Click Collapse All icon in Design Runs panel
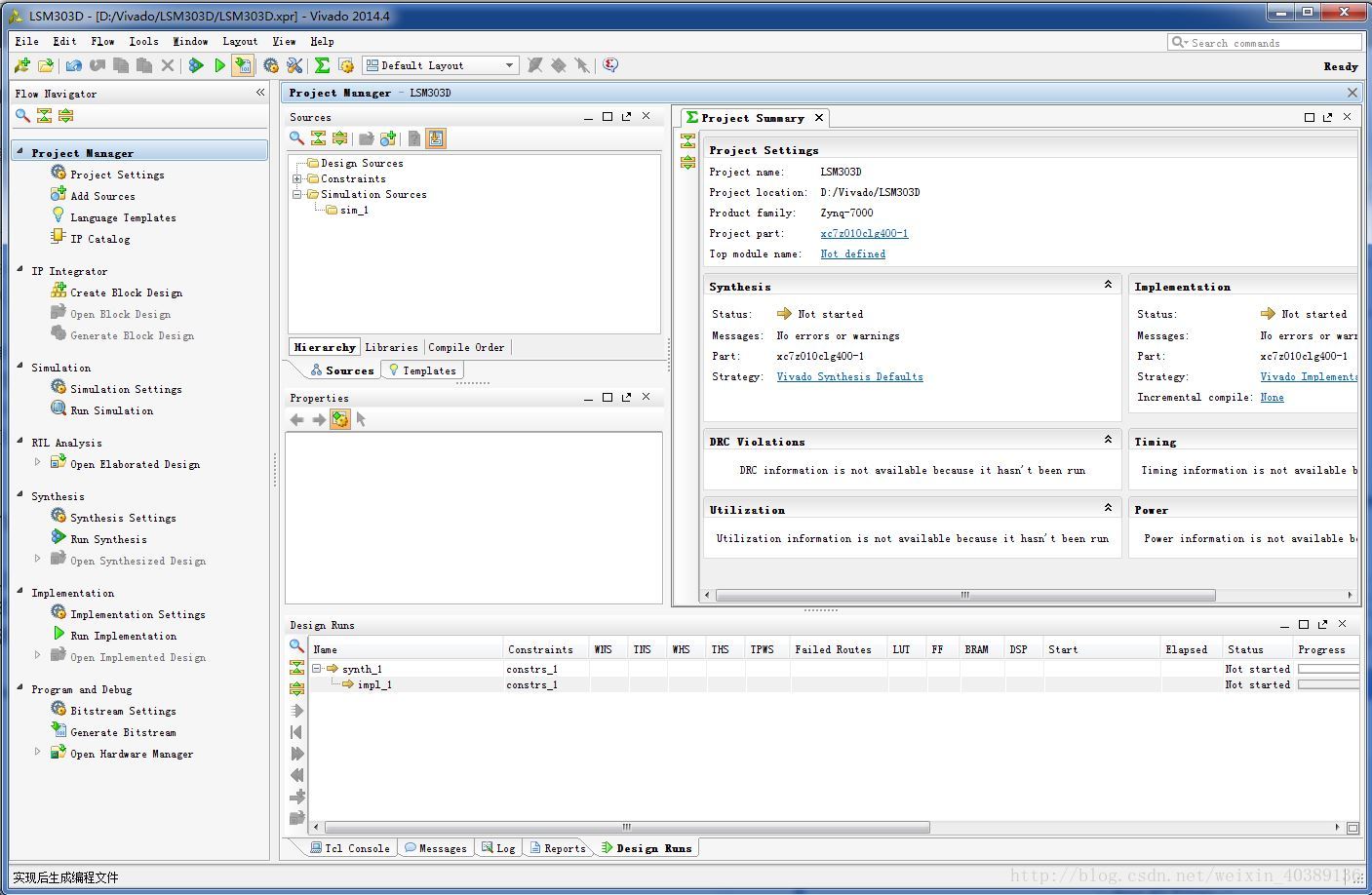The height and width of the screenshot is (895, 1372). (296, 667)
